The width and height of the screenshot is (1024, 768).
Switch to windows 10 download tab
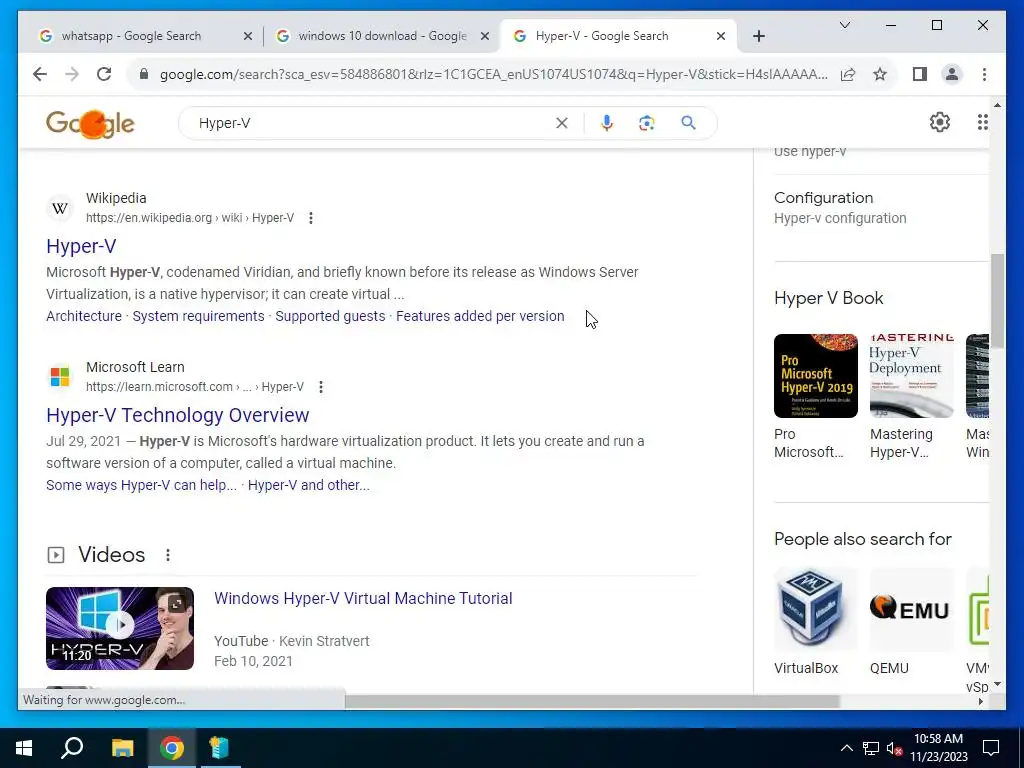[x=382, y=36]
